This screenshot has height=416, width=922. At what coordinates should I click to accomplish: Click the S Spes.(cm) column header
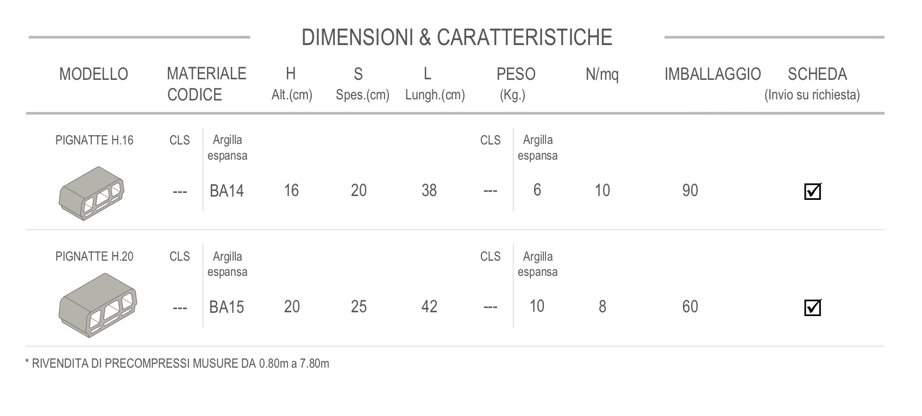coord(362,84)
